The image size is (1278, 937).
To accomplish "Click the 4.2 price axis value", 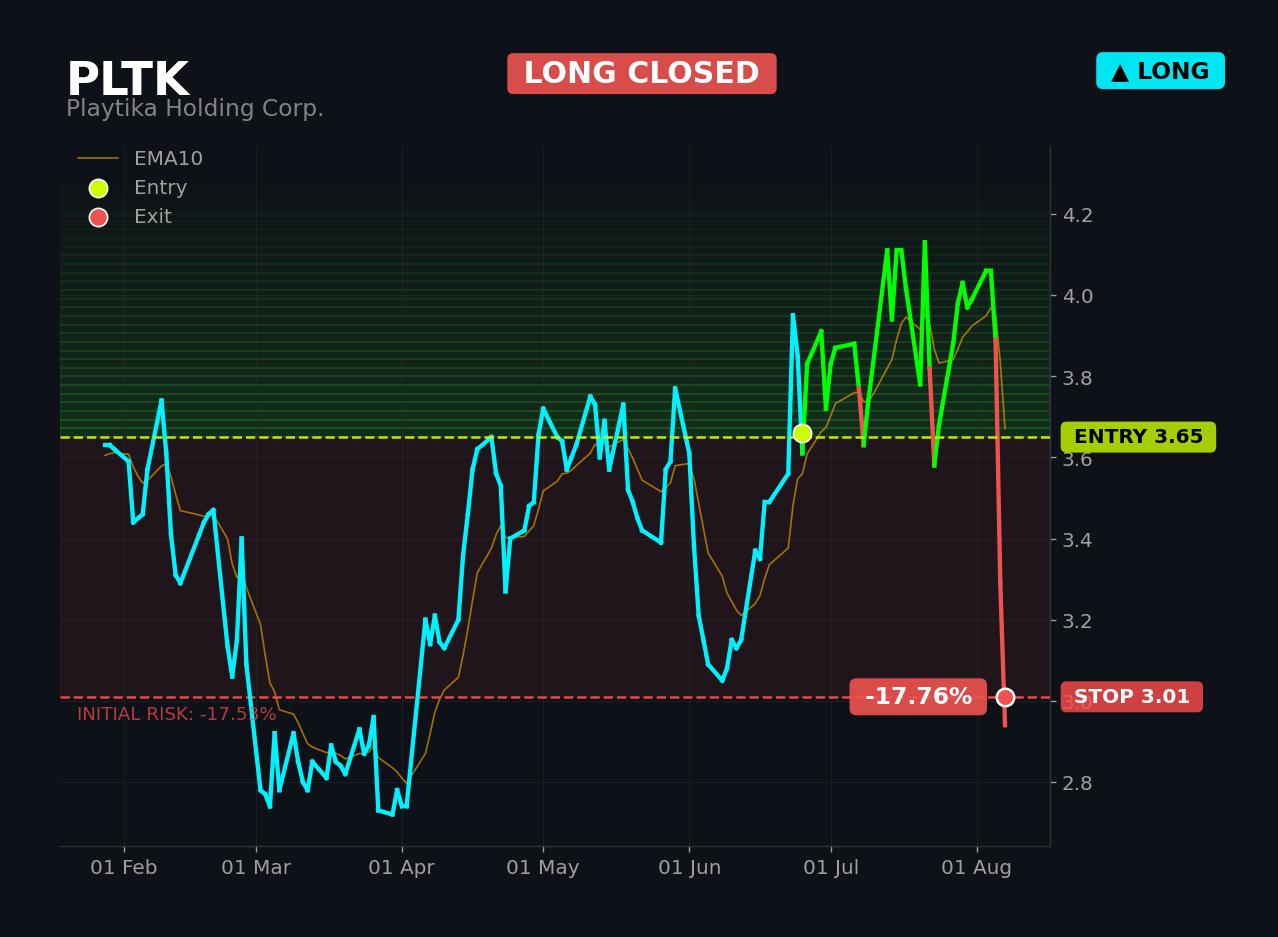I will tap(1077, 215).
